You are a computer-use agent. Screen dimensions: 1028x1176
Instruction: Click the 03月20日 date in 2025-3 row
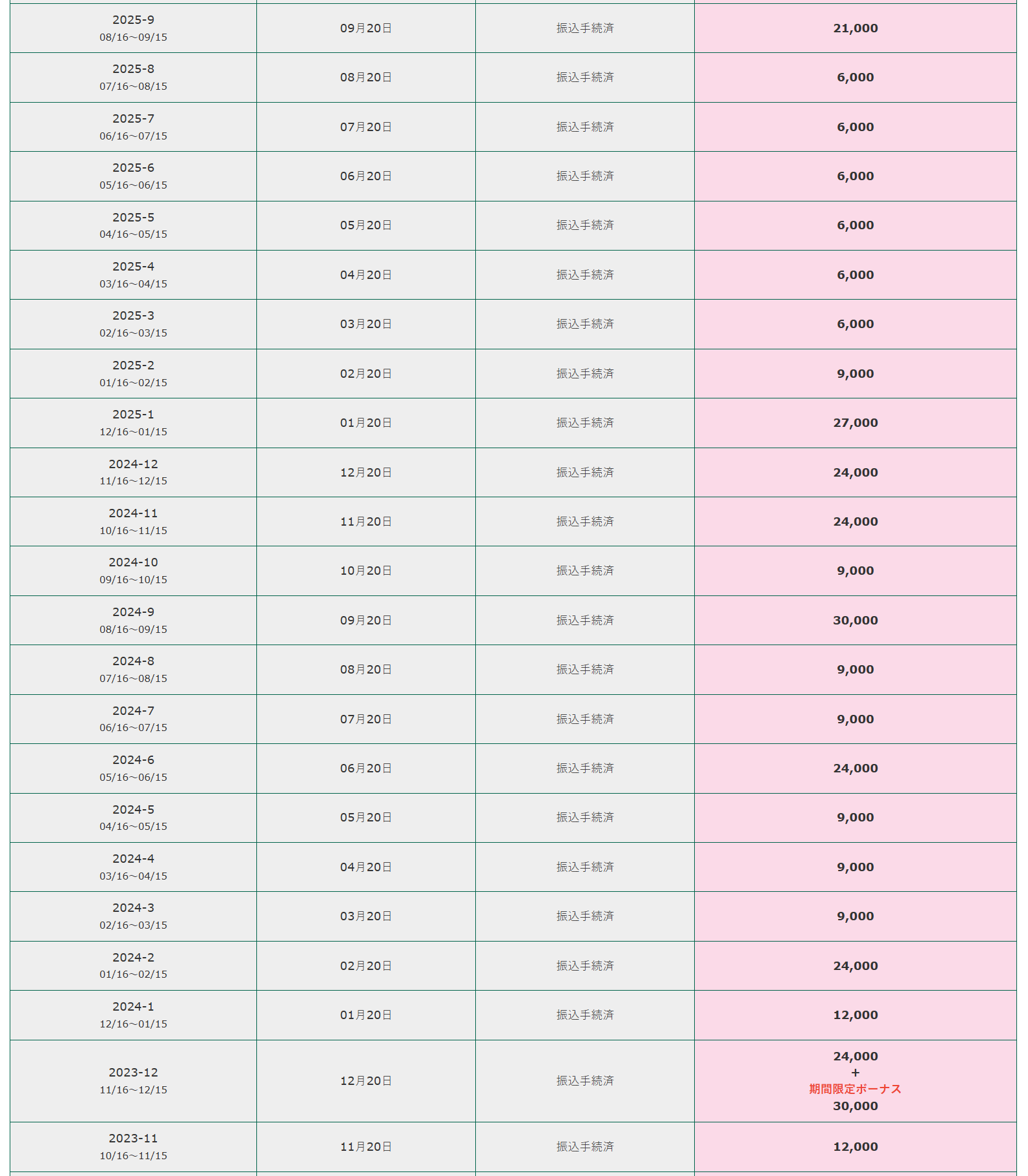[x=365, y=324]
